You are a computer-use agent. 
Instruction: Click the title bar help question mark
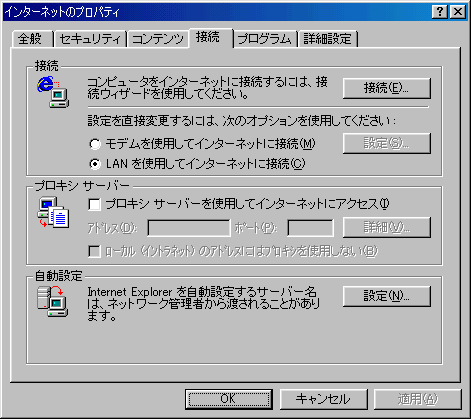pos(440,12)
